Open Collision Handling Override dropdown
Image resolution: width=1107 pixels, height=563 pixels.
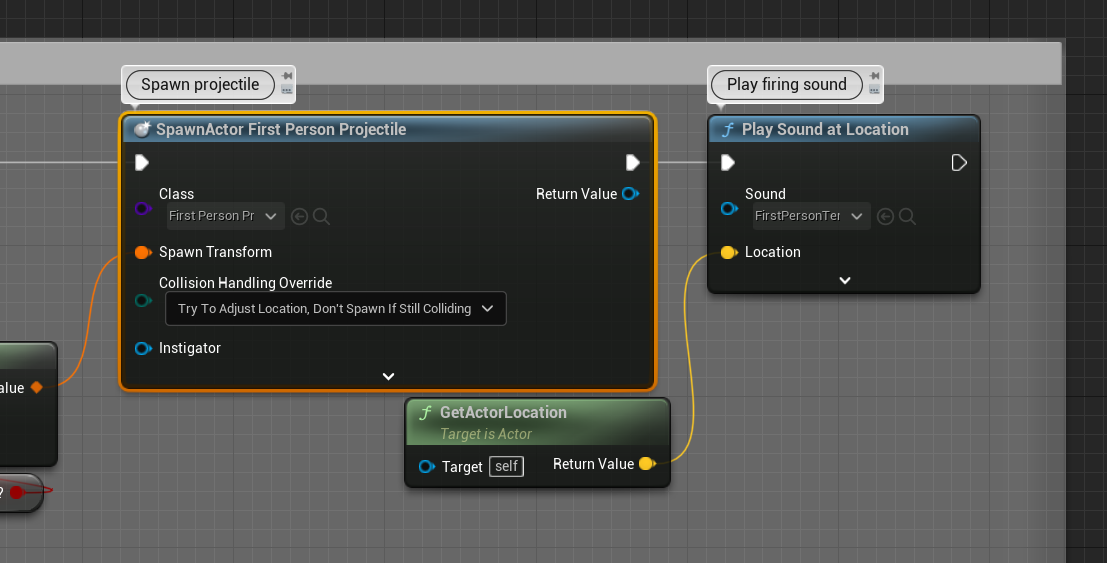pyautogui.click(x=335, y=309)
